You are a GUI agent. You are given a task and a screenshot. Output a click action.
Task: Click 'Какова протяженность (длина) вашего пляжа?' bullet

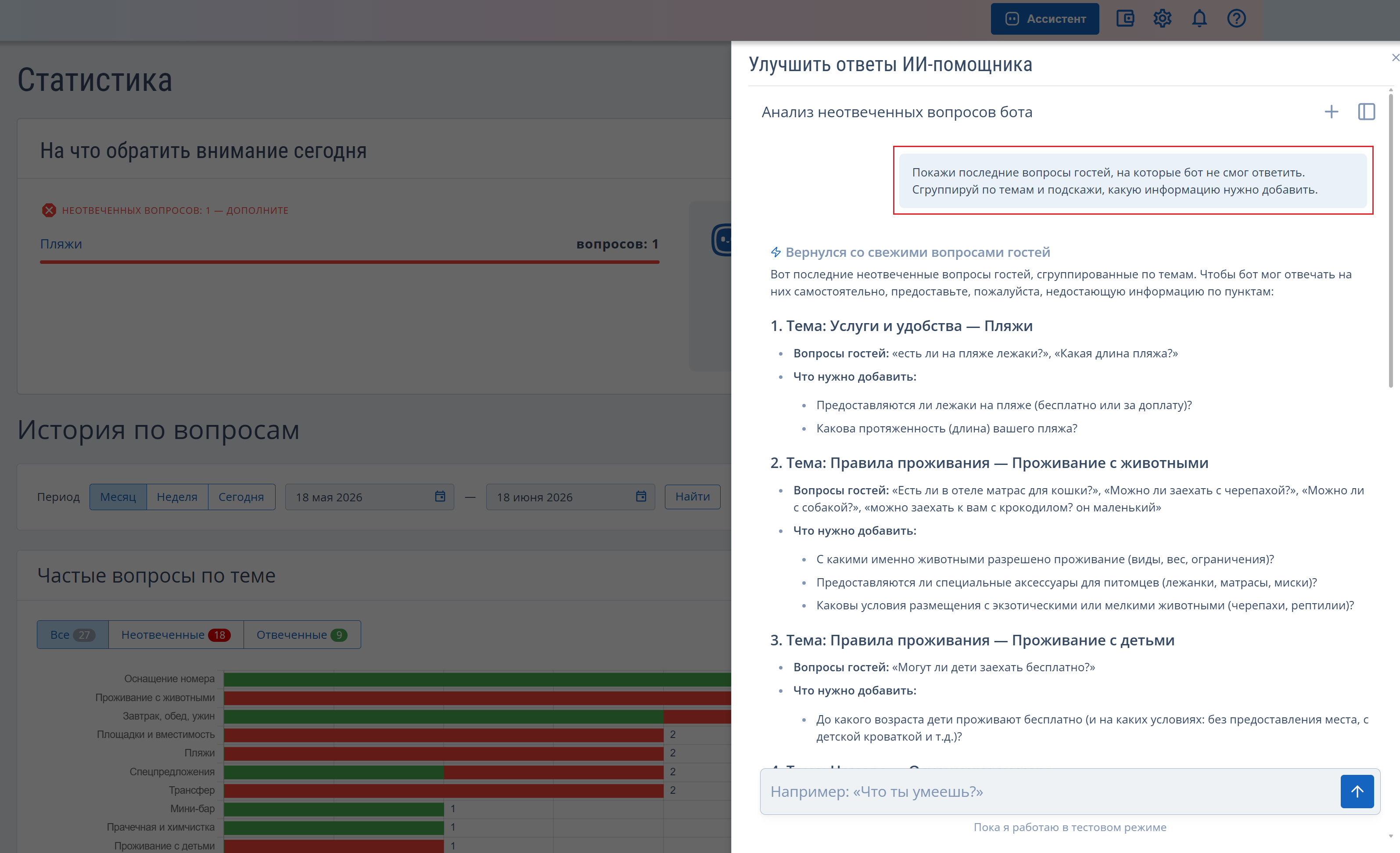click(x=947, y=428)
